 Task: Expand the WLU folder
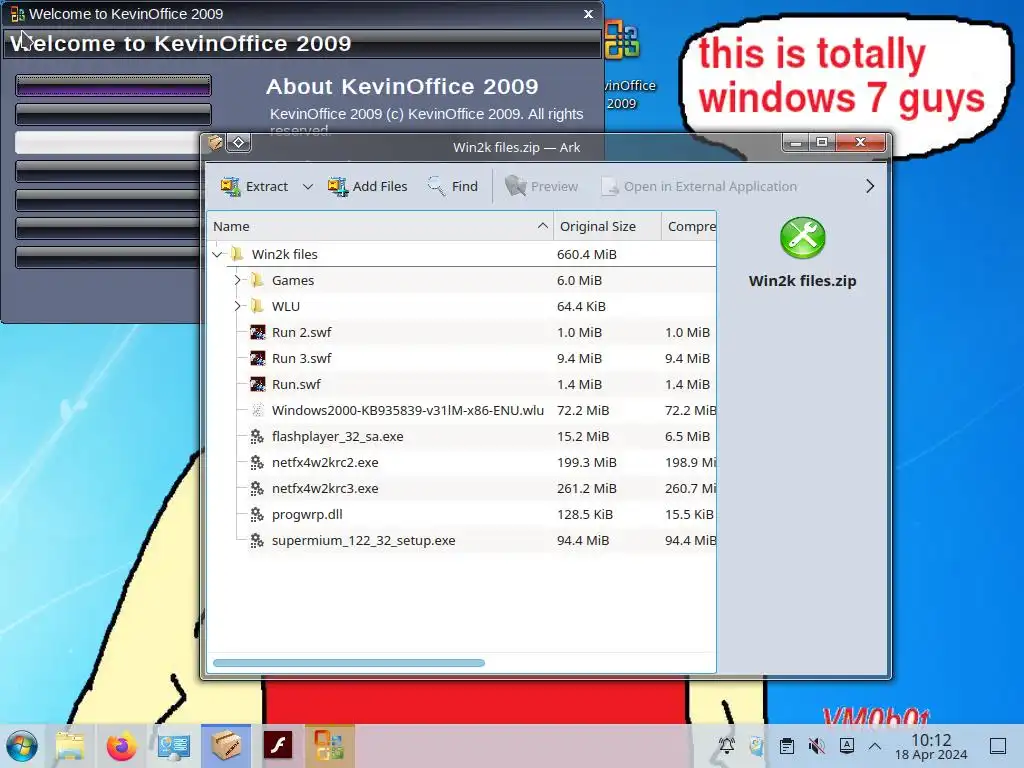[x=238, y=306]
